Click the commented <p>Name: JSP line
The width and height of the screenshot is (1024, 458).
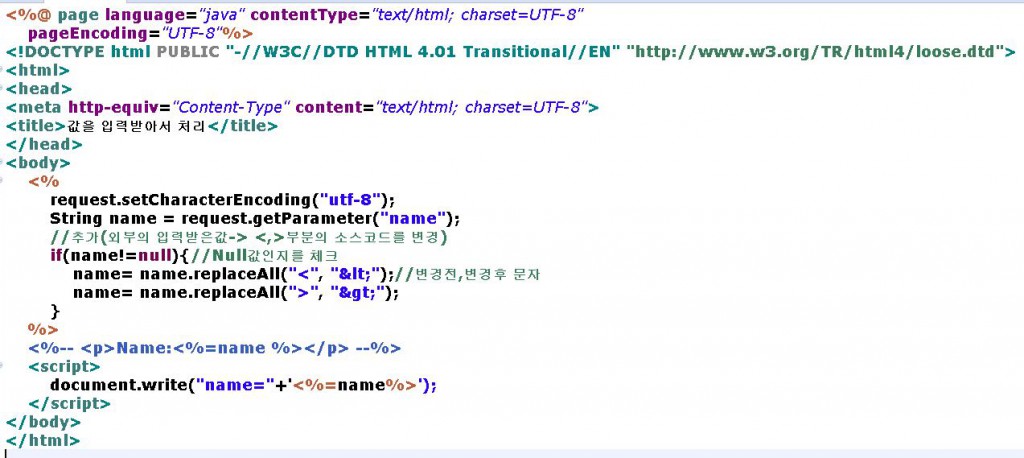(214, 348)
